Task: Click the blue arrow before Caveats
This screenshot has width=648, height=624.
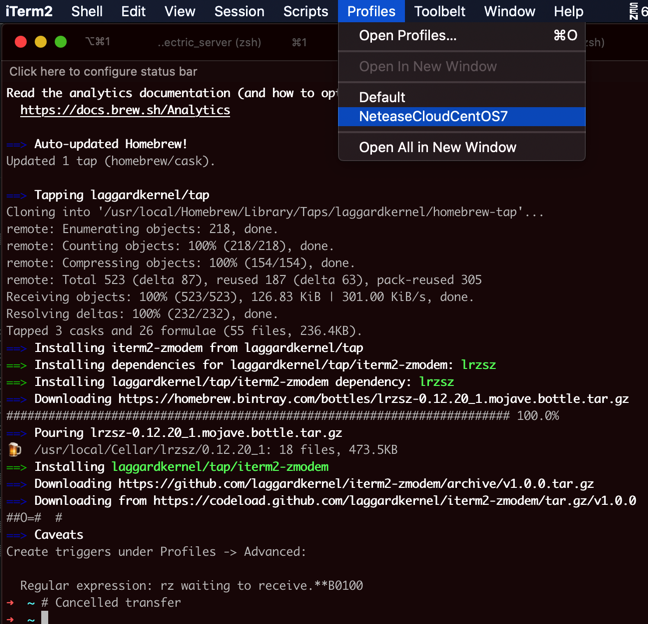Action: click(x=16, y=535)
